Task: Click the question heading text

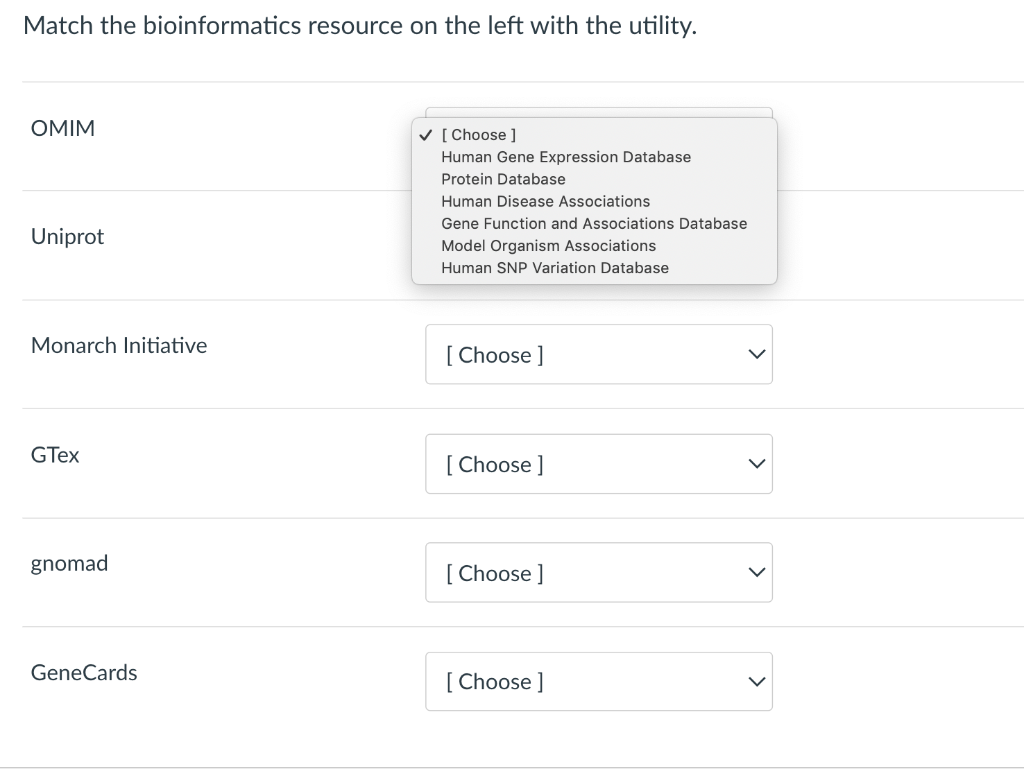Action: point(360,25)
